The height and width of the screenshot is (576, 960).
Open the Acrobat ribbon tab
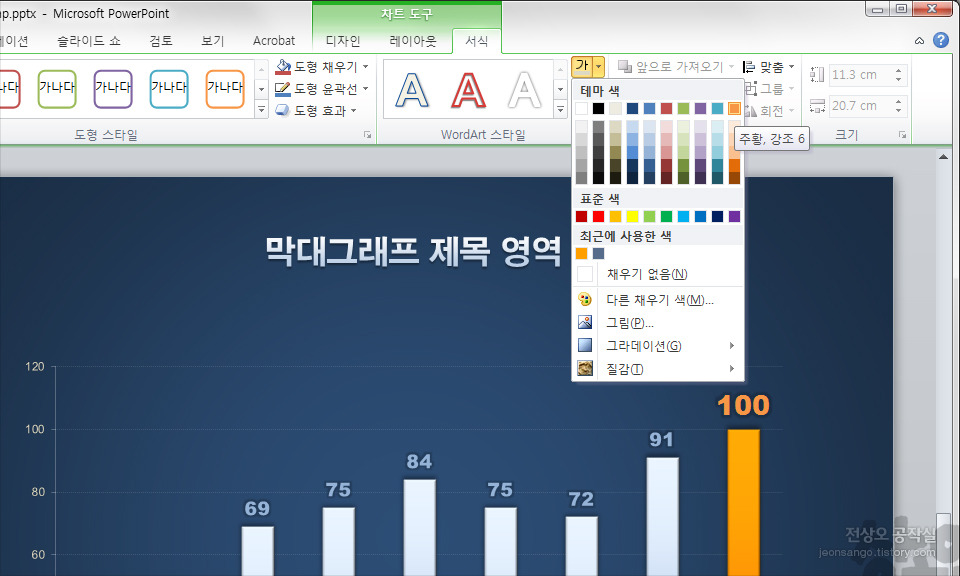274,41
